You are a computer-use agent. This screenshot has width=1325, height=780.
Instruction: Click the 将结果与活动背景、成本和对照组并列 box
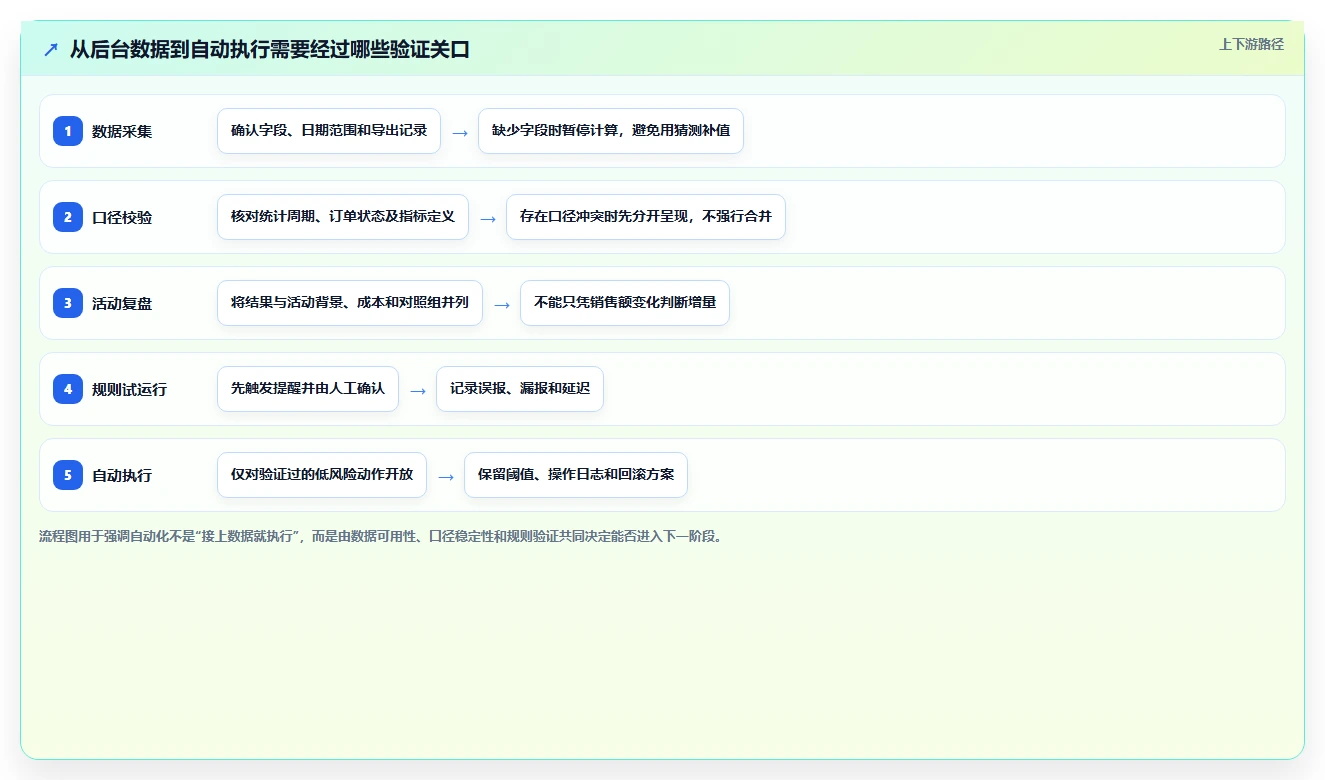click(350, 303)
